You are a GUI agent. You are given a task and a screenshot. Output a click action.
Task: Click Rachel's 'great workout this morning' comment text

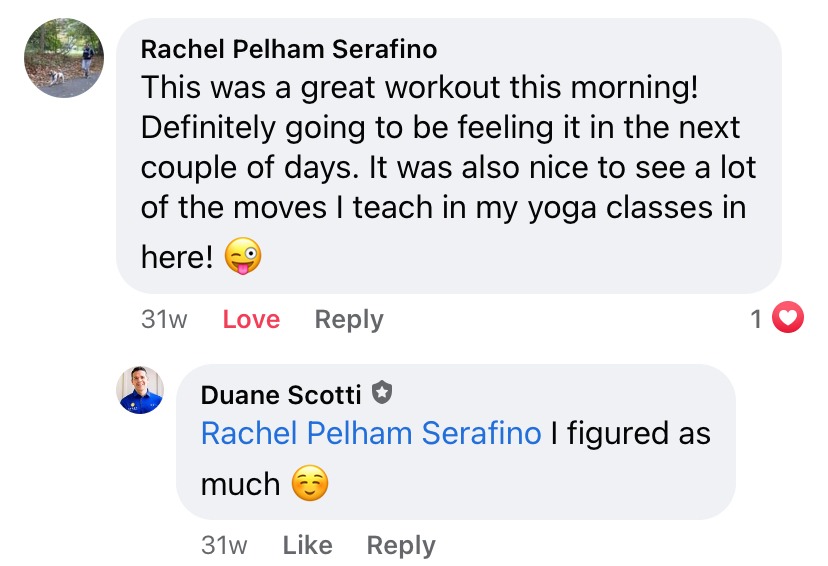tap(419, 89)
